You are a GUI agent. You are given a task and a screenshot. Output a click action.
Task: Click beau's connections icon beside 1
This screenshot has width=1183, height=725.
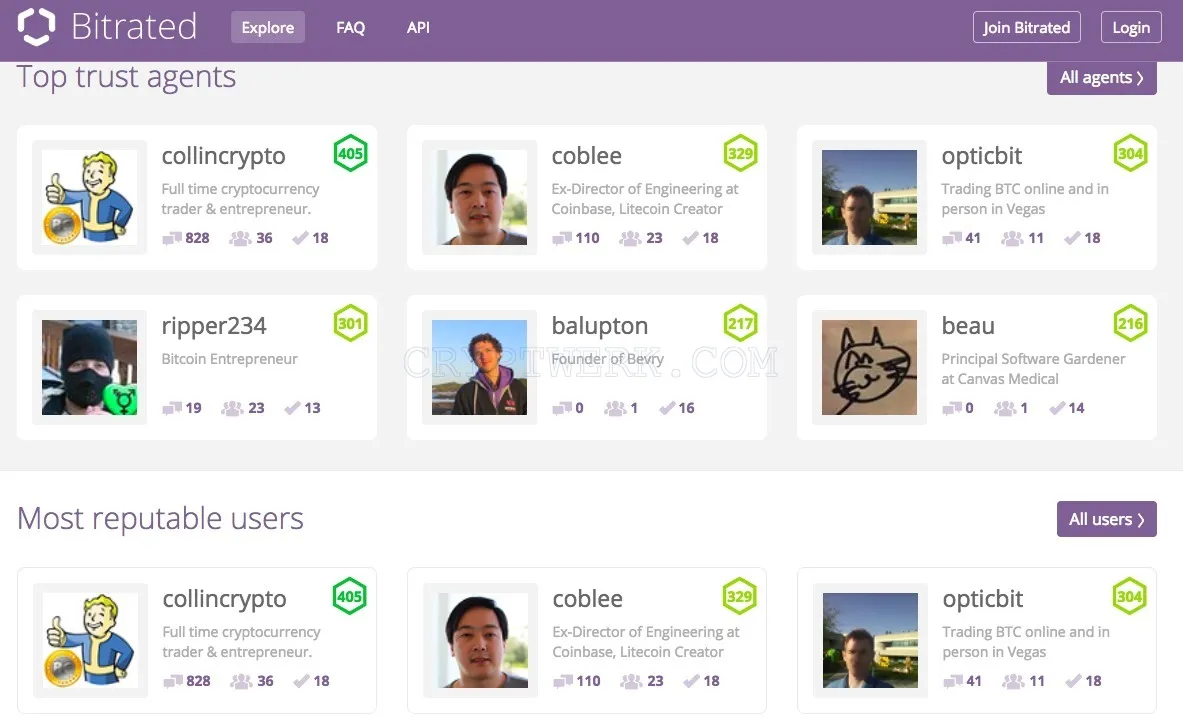coord(1005,408)
